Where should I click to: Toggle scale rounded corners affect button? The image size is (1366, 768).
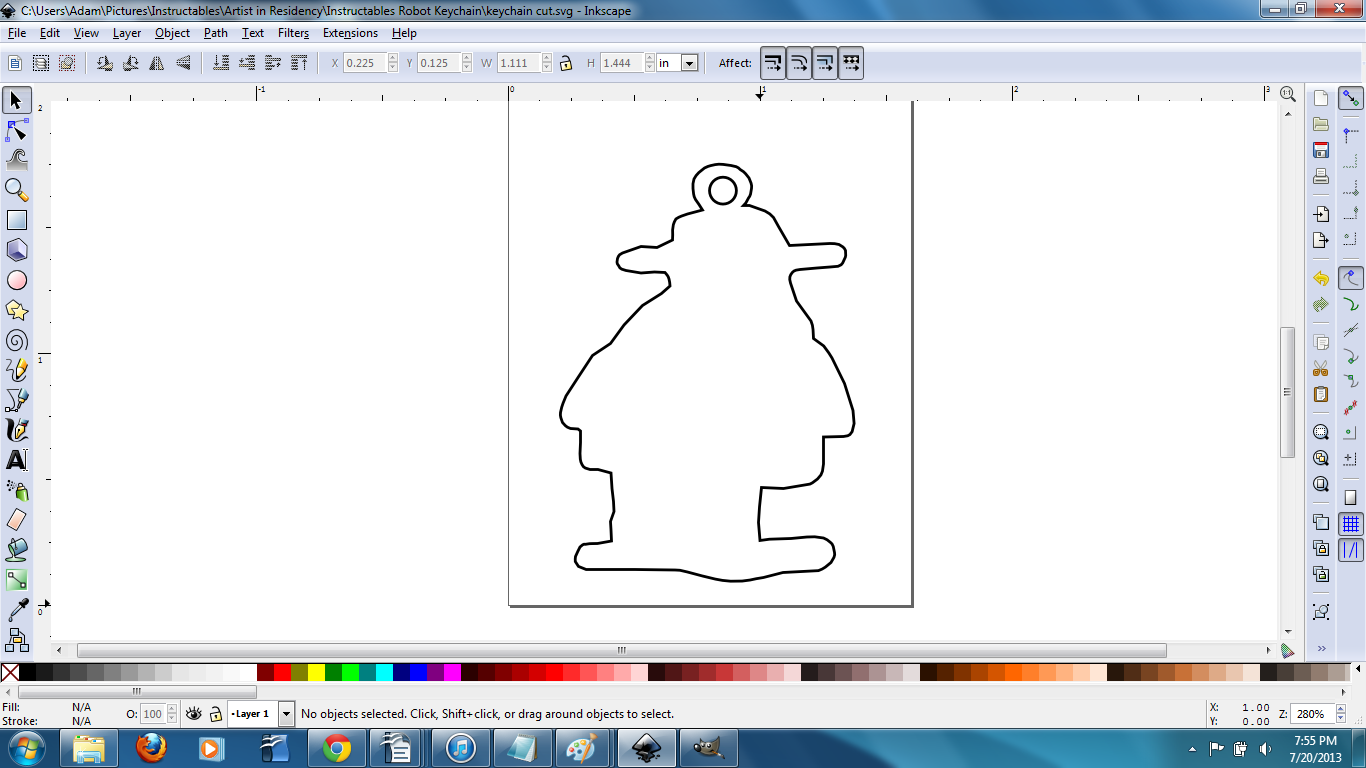coord(799,63)
